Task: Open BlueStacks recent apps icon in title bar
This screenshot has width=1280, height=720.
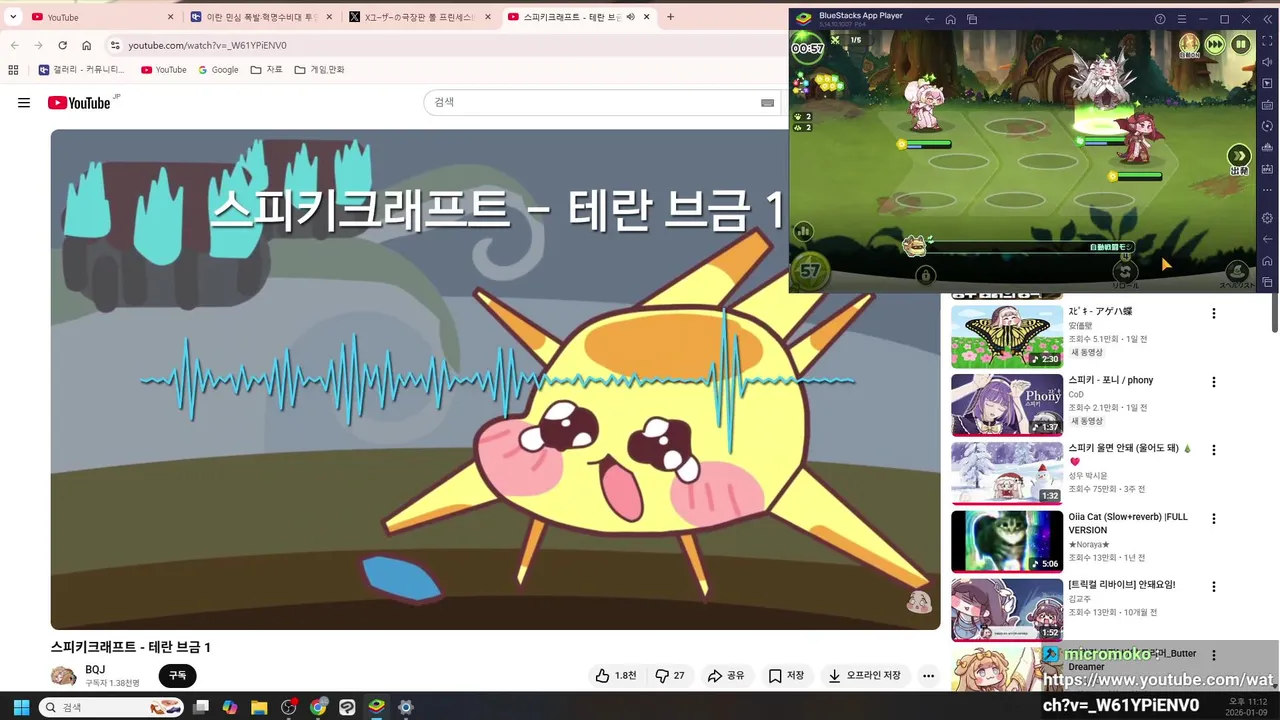Action: click(x=972, y=19)
